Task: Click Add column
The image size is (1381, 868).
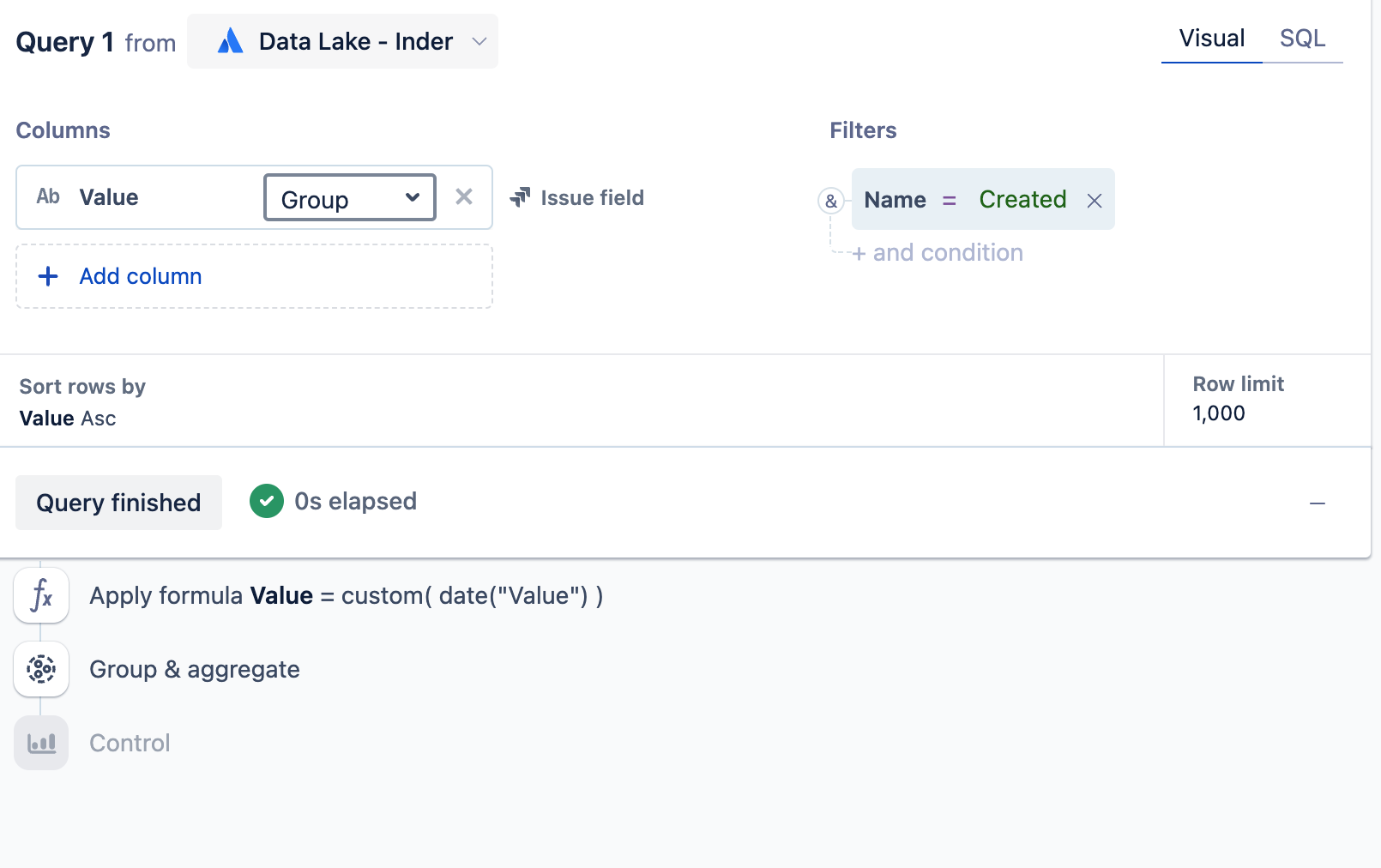Action: pyautogui.click(x=140, y=276)
